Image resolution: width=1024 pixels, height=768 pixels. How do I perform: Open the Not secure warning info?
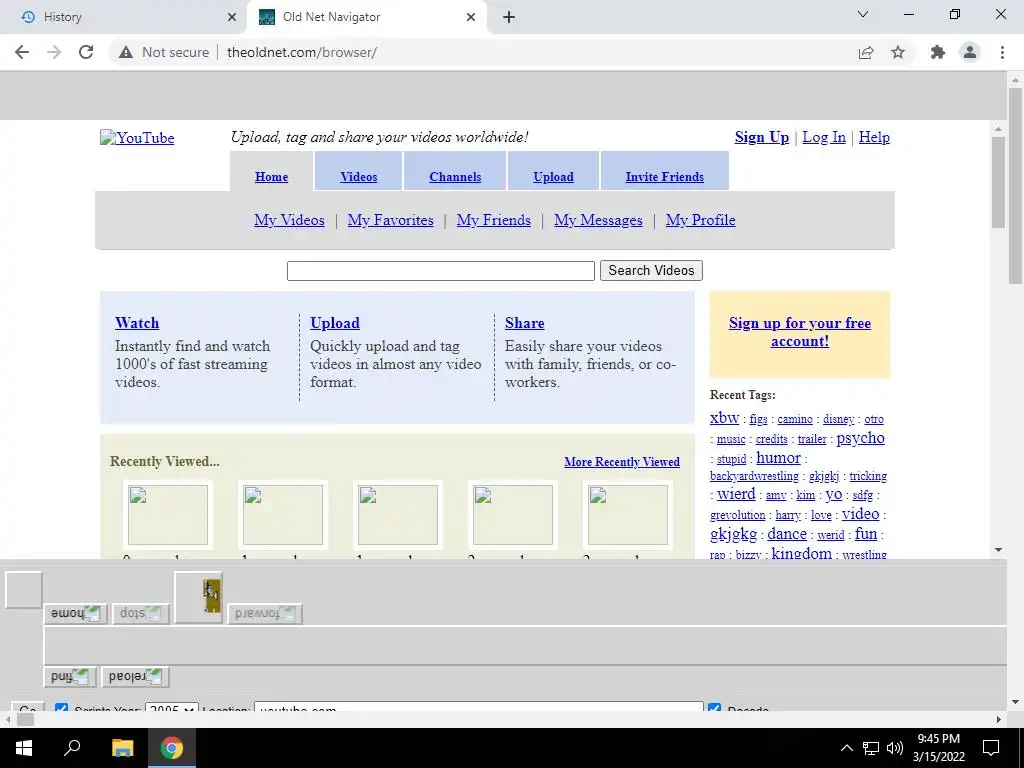[x=164, y=52]
